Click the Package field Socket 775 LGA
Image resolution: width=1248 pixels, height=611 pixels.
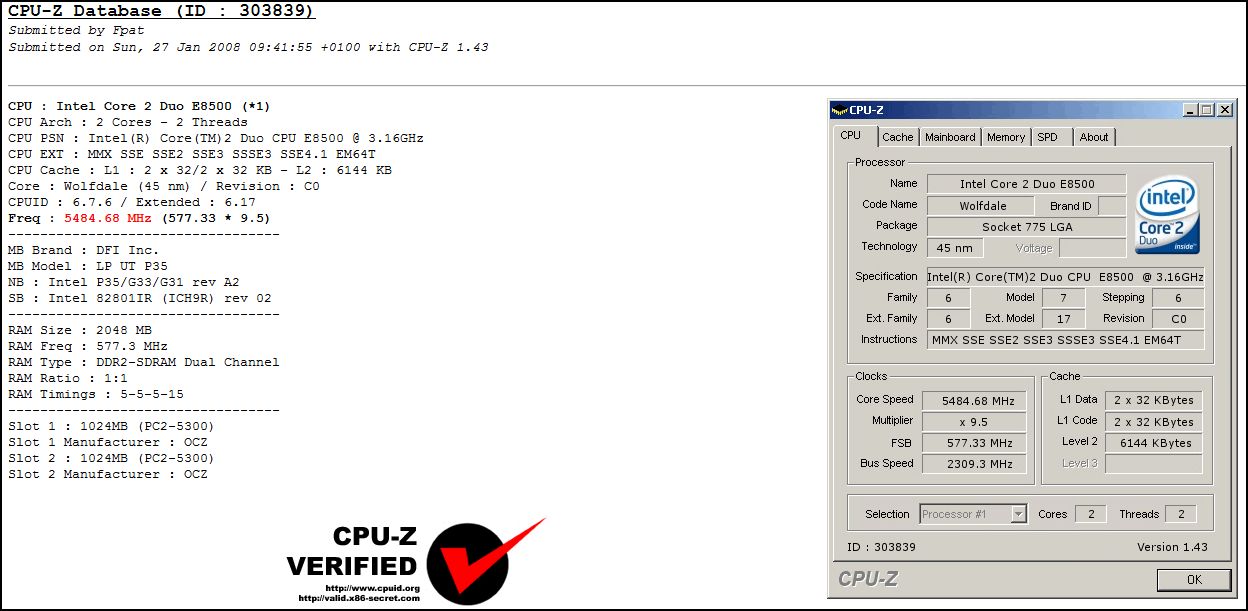[1027, 227]
